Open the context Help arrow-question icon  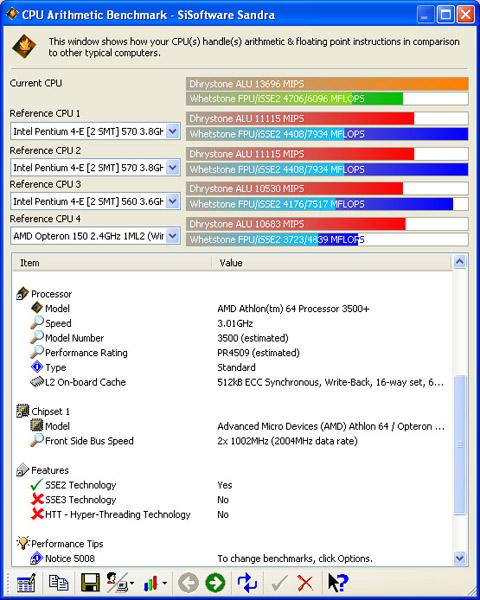338,583
